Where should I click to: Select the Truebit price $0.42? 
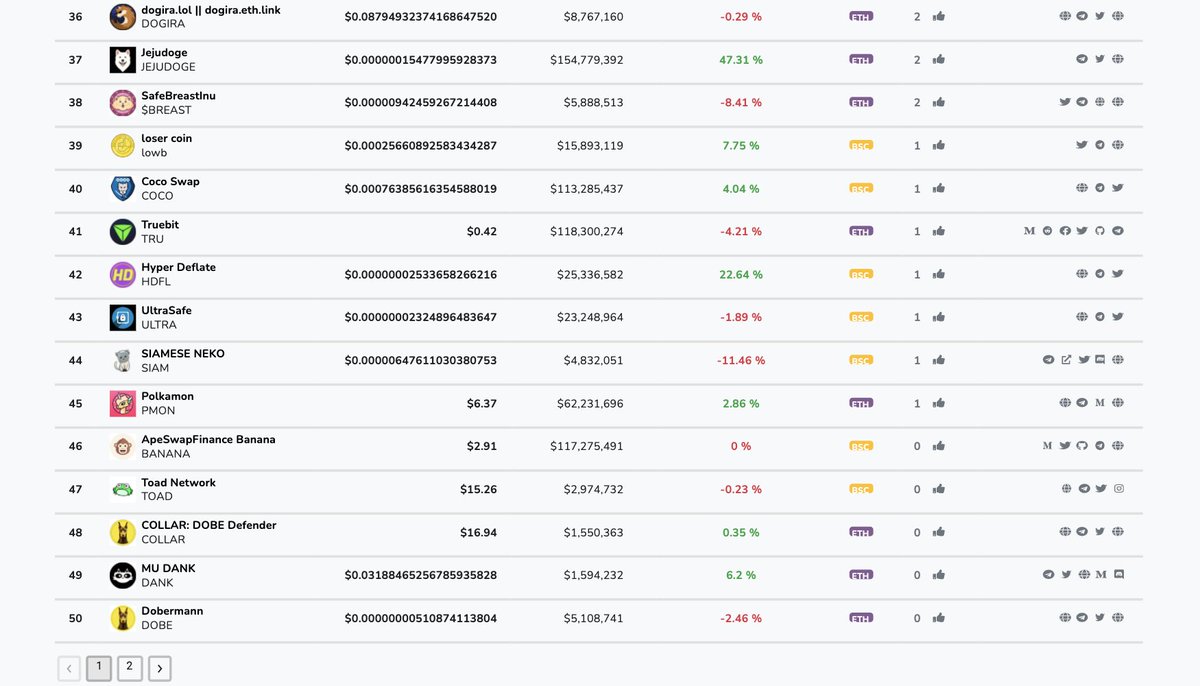(x=482, y=231)
